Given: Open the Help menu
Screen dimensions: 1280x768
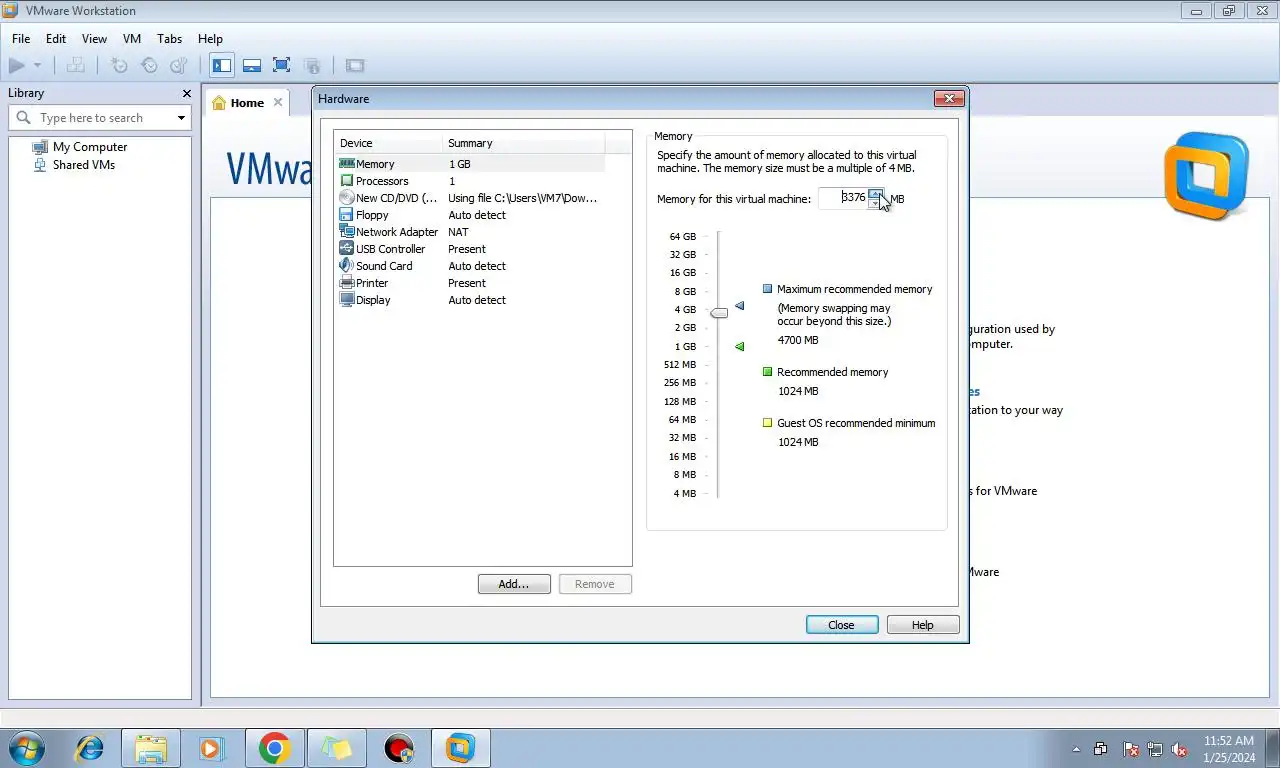Looking at the screenshot, I should [210, 39].
